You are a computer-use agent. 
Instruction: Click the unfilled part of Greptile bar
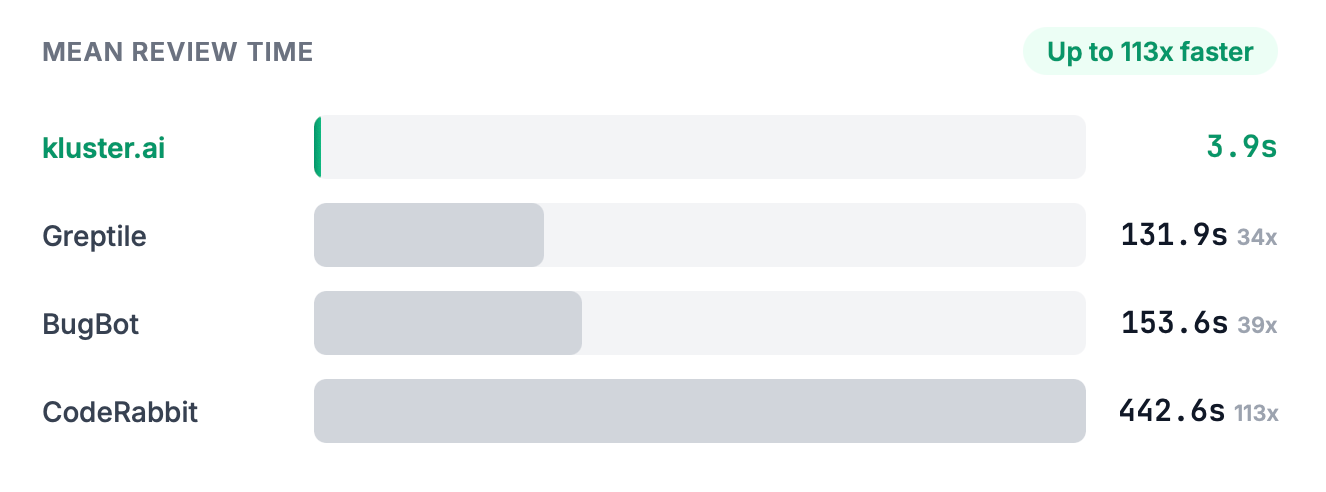pyautogui.click(x=814, y=235)
